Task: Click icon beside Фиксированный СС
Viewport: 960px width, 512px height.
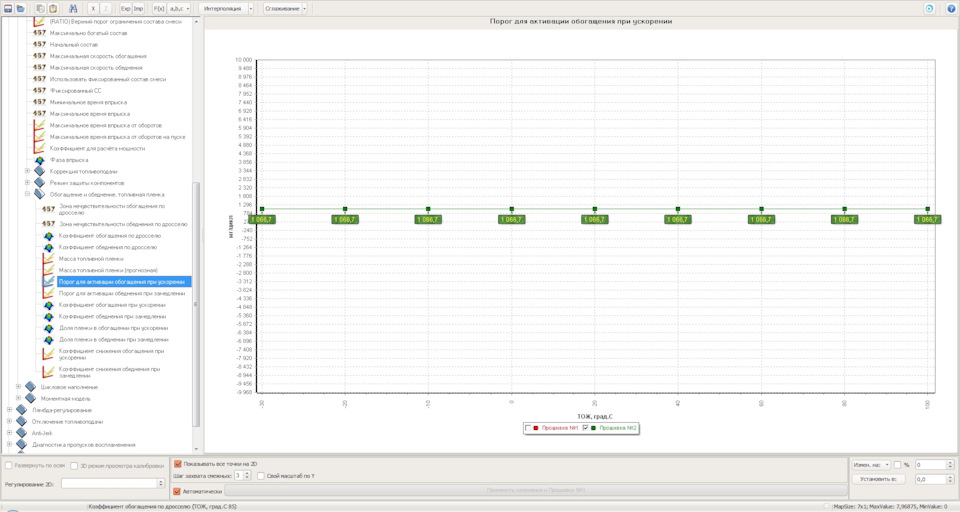Action: click(x=39, y=90)
